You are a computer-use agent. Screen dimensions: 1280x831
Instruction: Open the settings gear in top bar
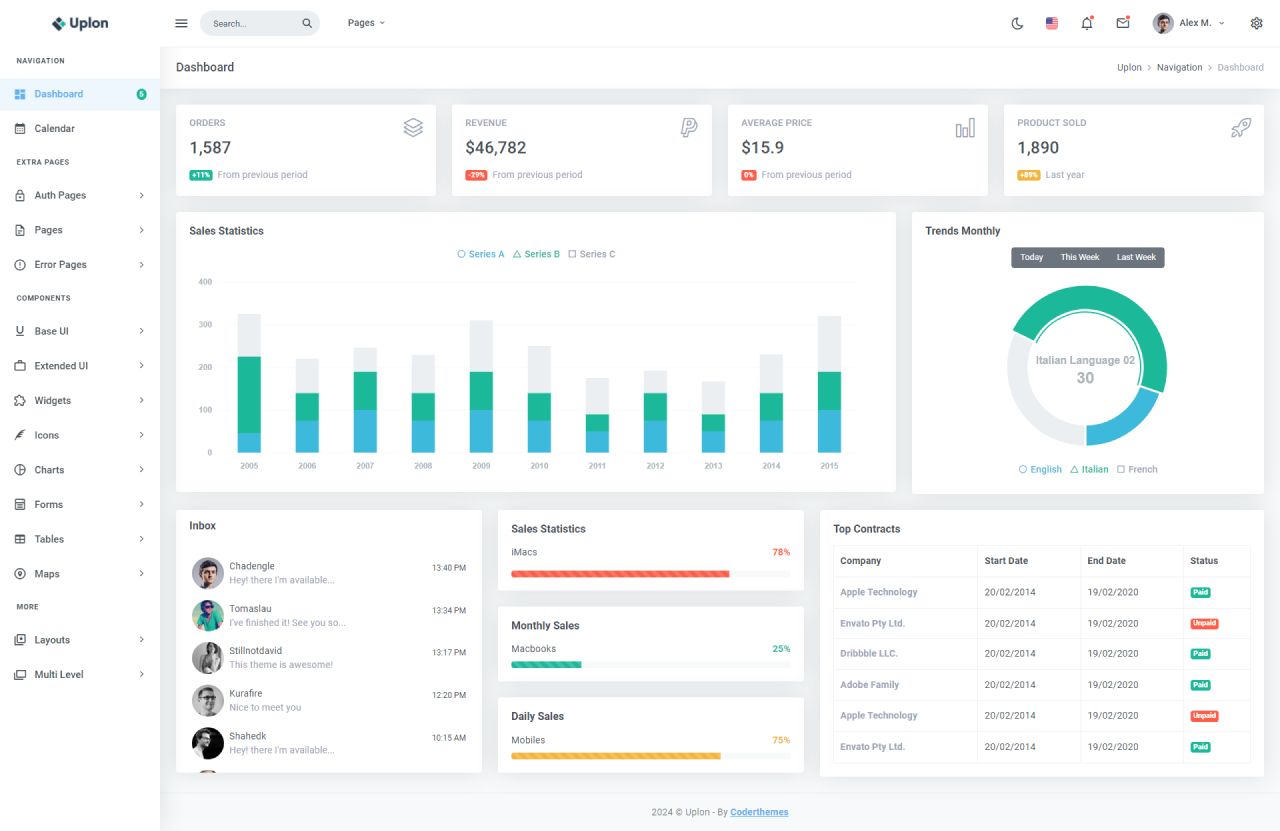tap(1257, 23)
